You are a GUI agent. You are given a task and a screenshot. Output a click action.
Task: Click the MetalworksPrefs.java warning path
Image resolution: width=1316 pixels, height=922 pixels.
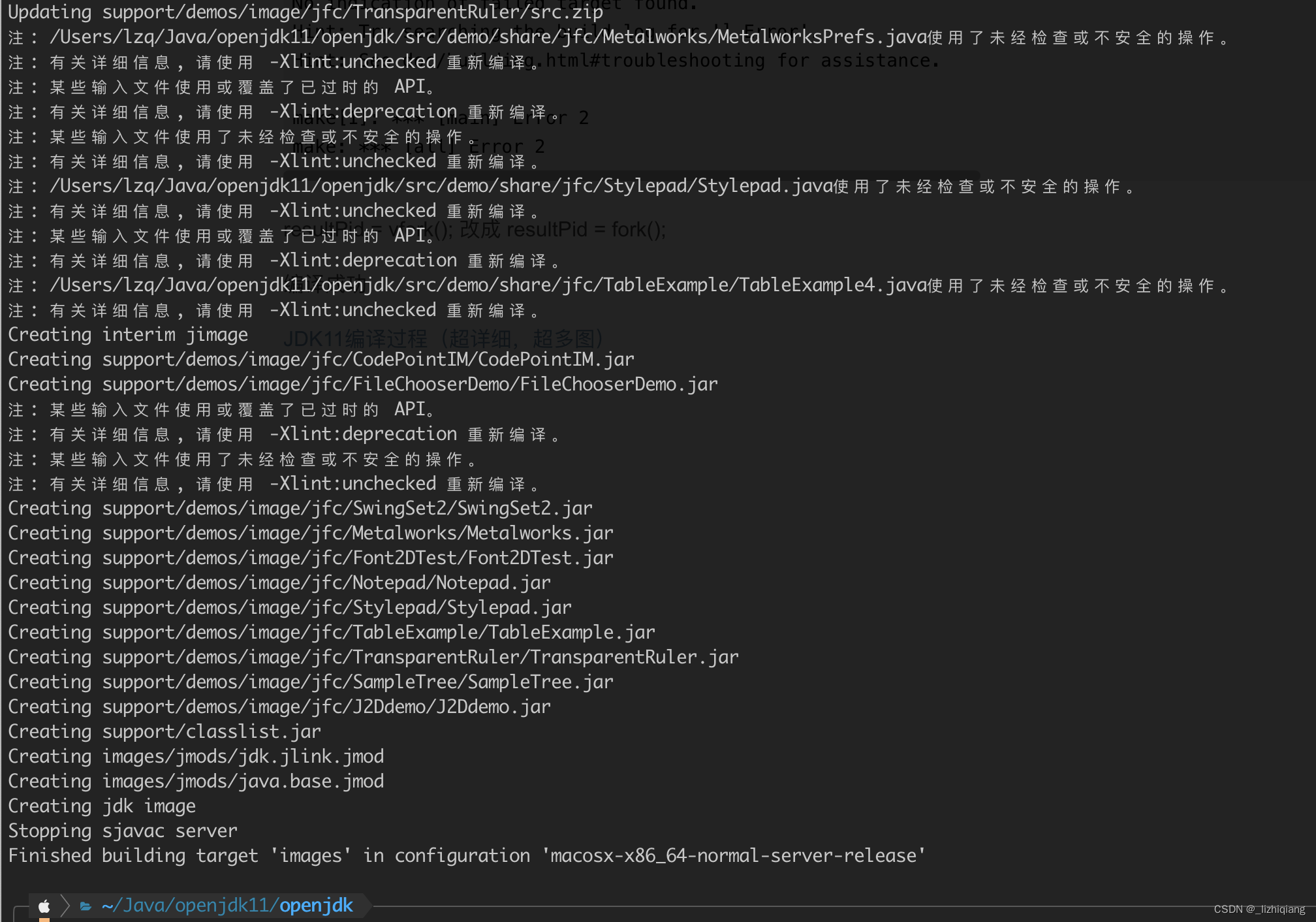click(x=488, y=37)
